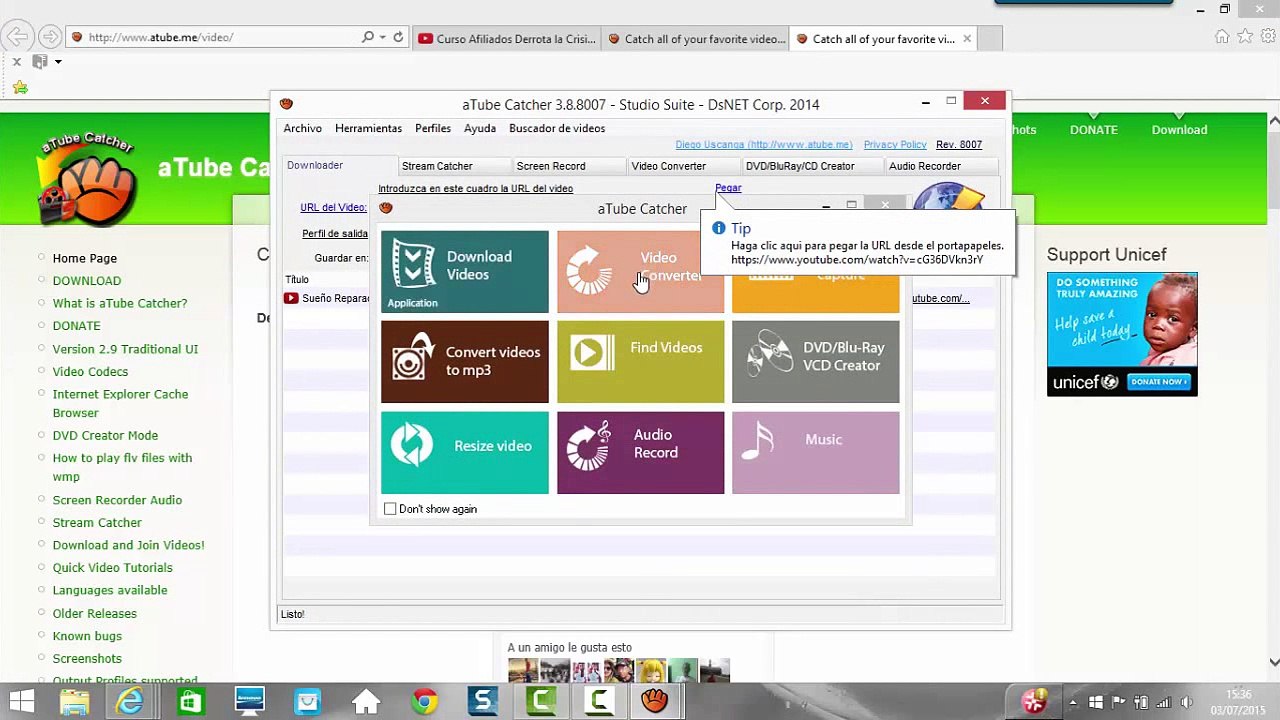
Task: Open the Herramientas menu
Action: pyautogui.click(x=368, y=128)
